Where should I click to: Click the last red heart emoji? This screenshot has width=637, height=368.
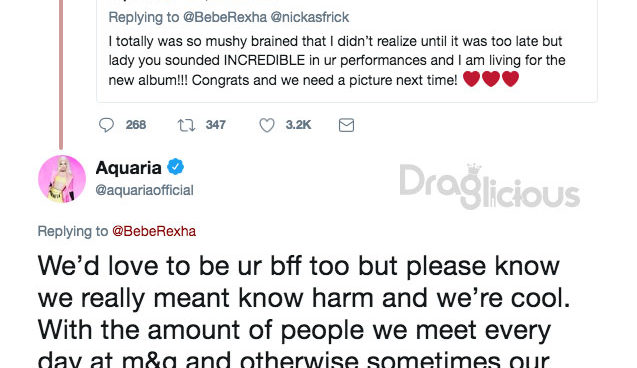(x=510, y=79)
